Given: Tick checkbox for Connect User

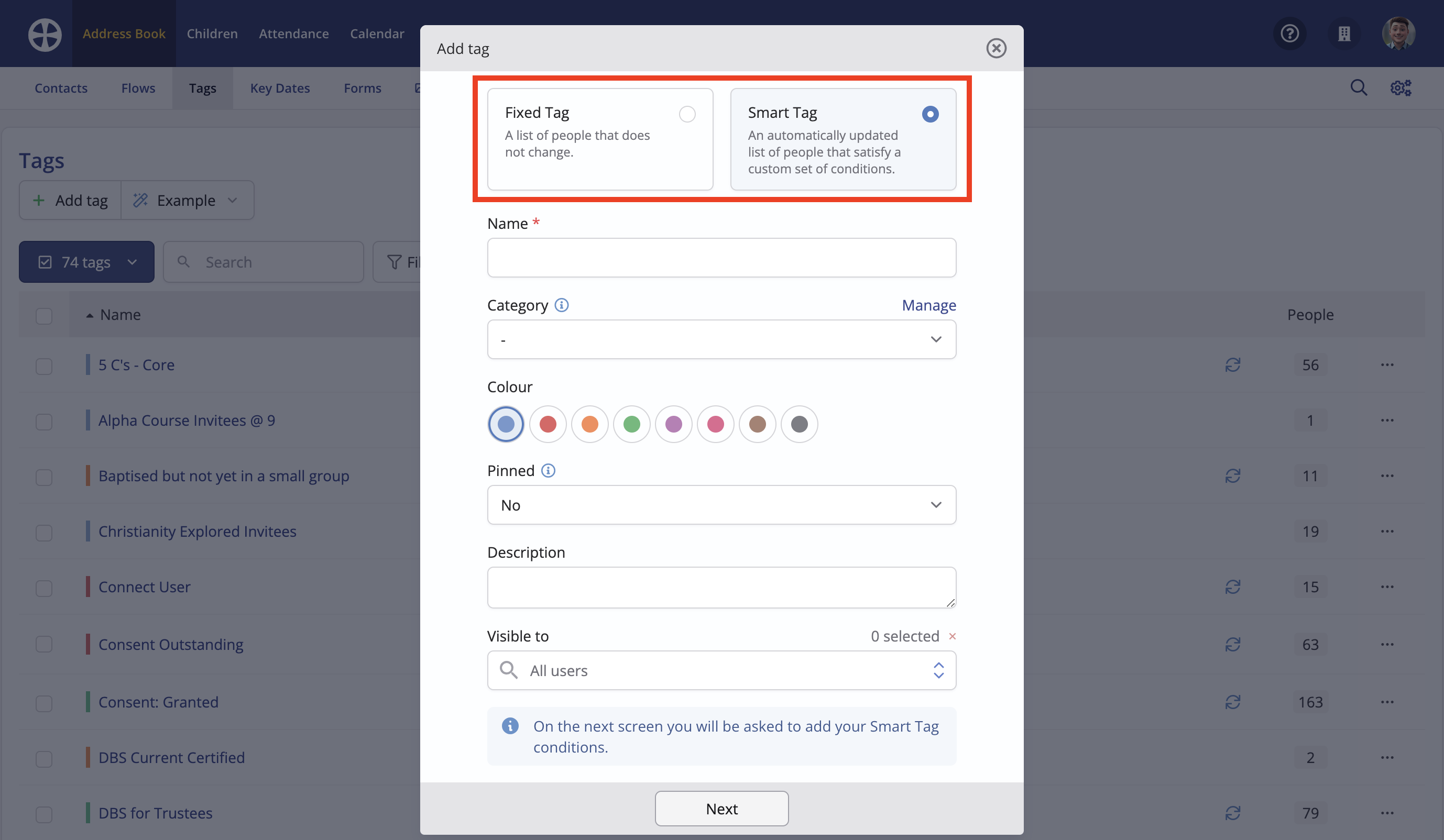Looking at the screenshot, I should pos(44,588).
